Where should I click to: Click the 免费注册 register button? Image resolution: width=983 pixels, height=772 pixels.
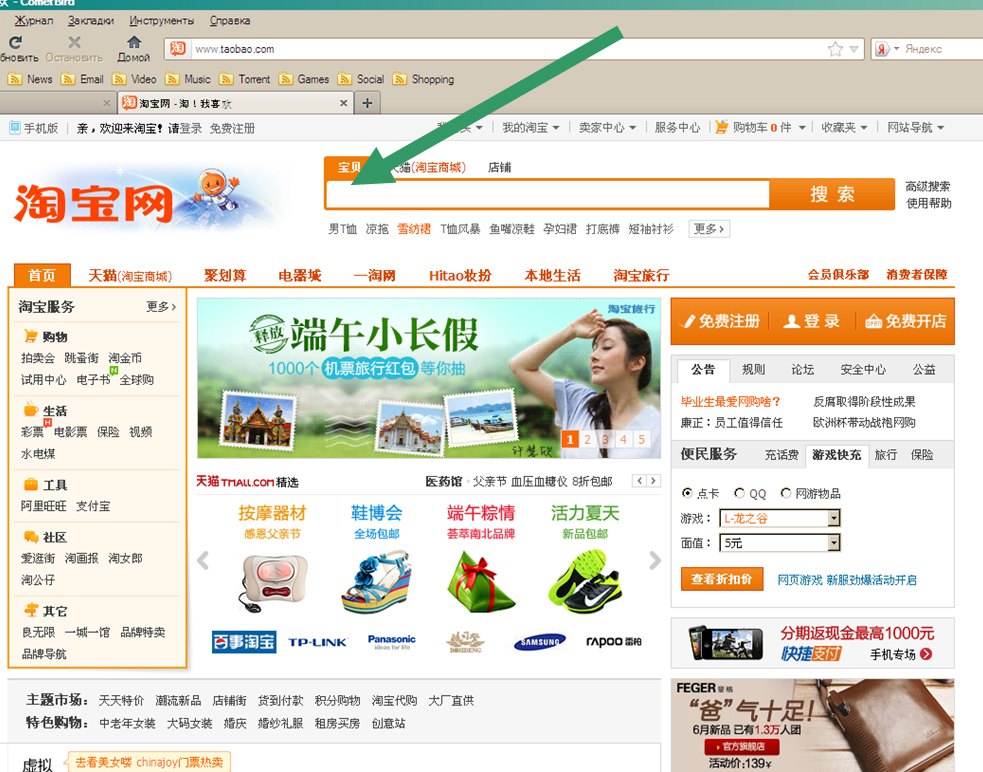(721, 321)
